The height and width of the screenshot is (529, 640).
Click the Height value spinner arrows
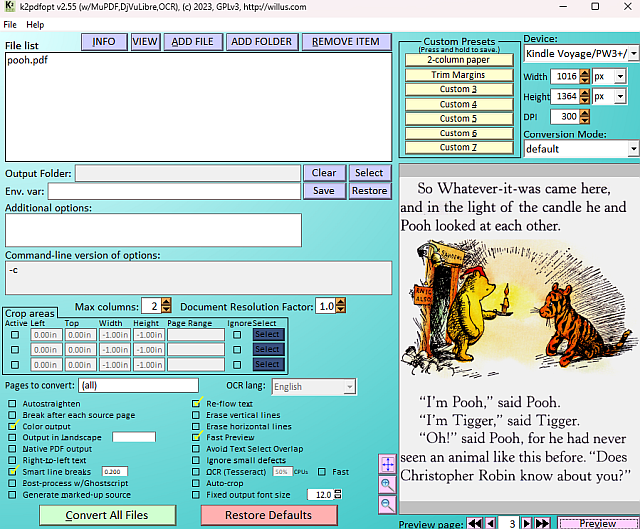coord(584,96)
